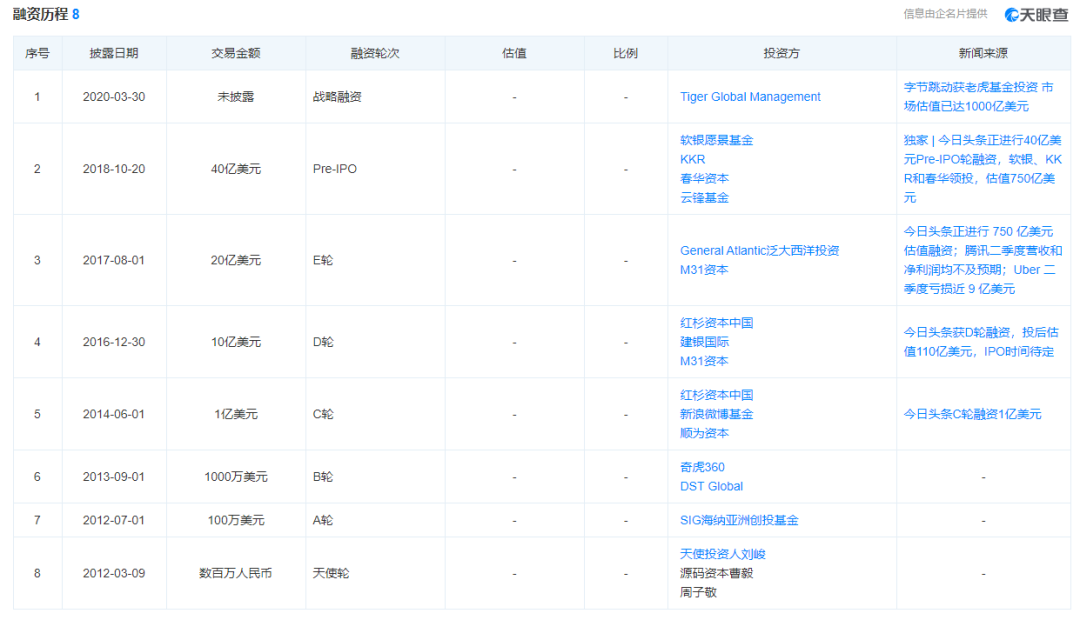Click 周子敬 investor text
1080x620 pixels.
(x=698, y=593)
